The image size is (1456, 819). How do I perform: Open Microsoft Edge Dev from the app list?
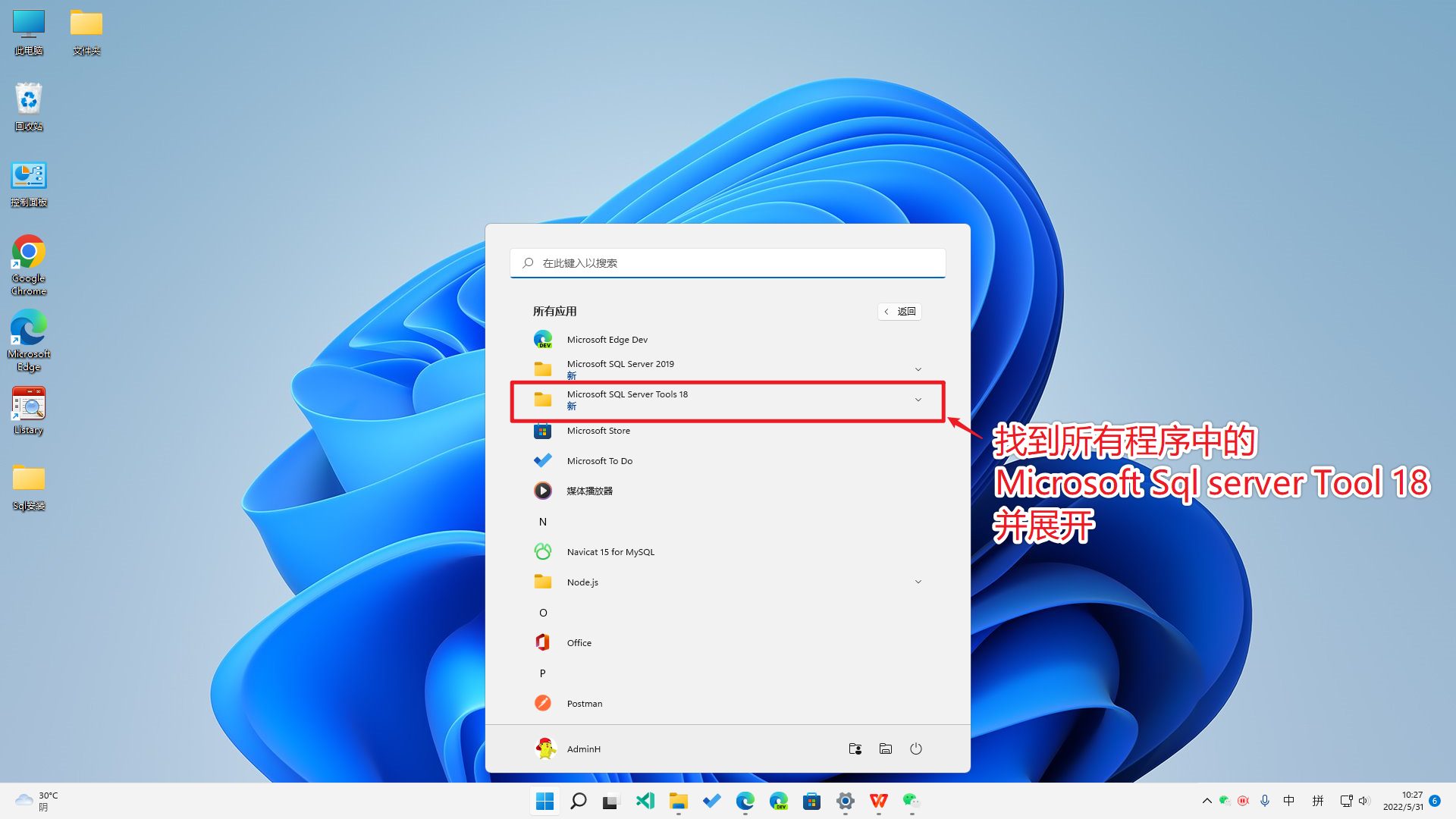[x=726, y=340]
